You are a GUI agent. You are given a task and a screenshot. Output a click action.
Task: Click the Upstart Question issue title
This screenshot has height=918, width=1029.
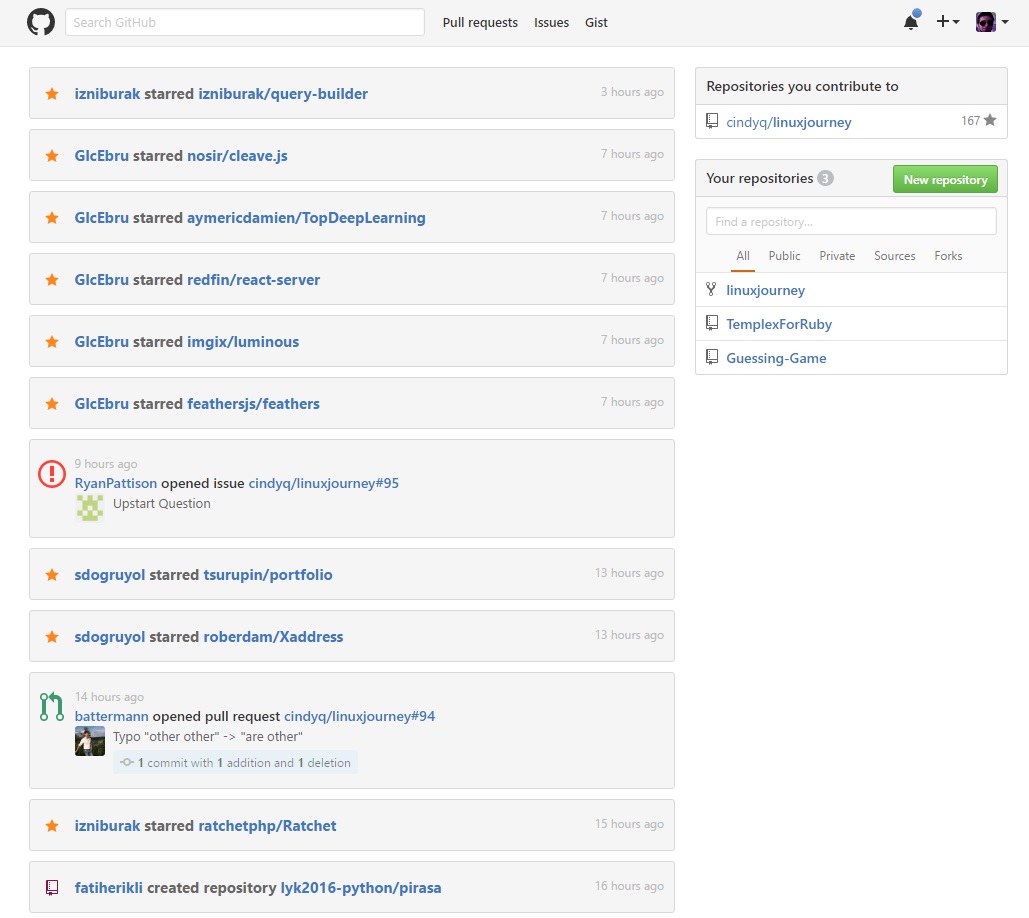[x=161, y=503]
